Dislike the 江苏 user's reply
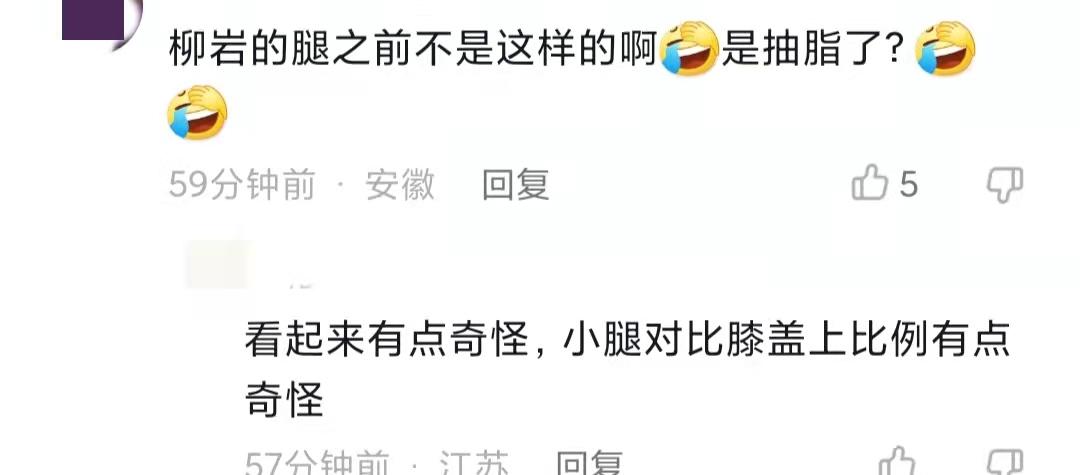The width and height of the screenshot is (1080, 475). [x=1005, y=462]
